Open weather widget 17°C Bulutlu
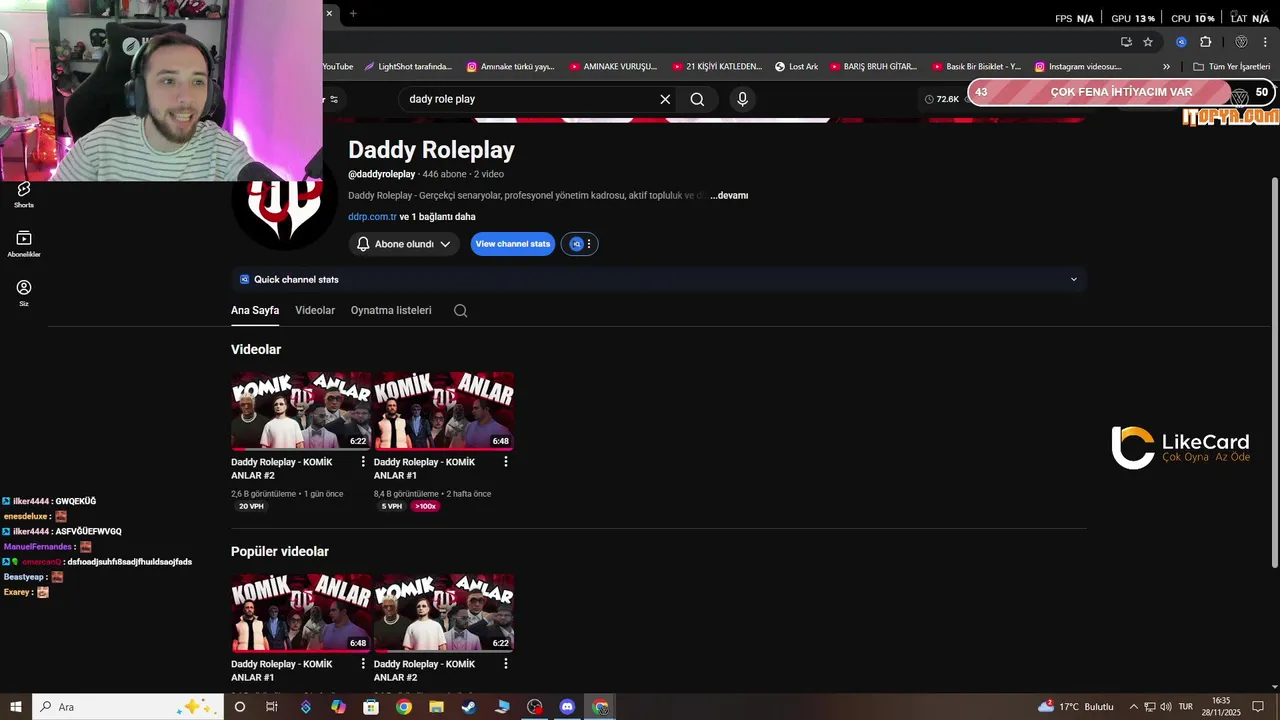The height and width of the screenshot is (720, 1280). (1076, 707)
